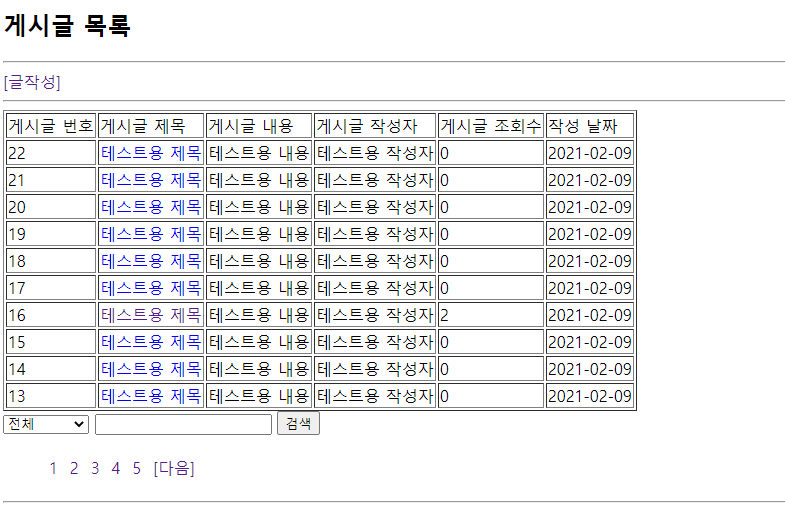The image size is (785, 505).
Task: Click the 게시글 목록 page heading
Action: [67, 25]
